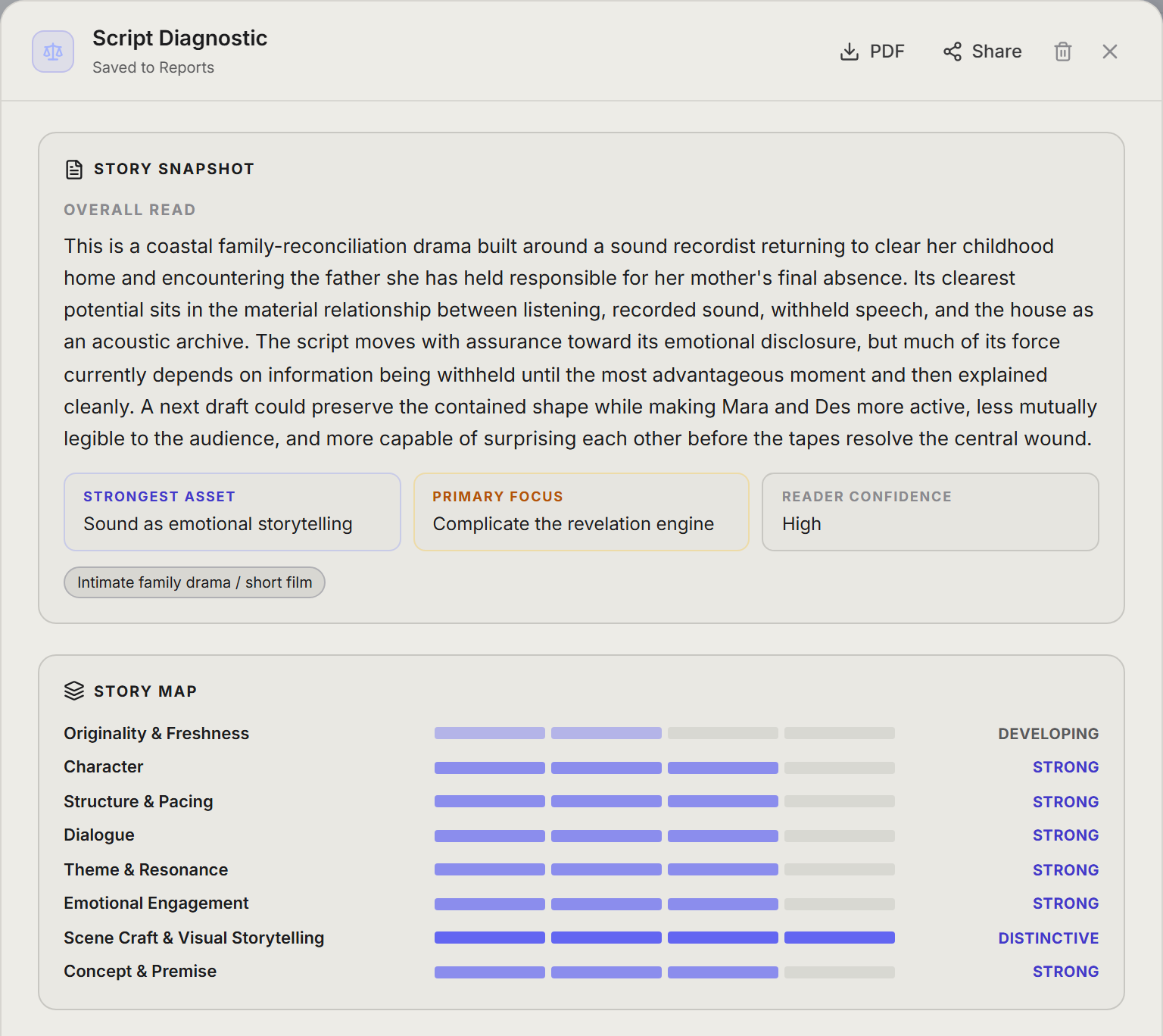The image size is (1163, 1036).
Task: Click the Story Map layers icon
Action: (x=74, y=691)
